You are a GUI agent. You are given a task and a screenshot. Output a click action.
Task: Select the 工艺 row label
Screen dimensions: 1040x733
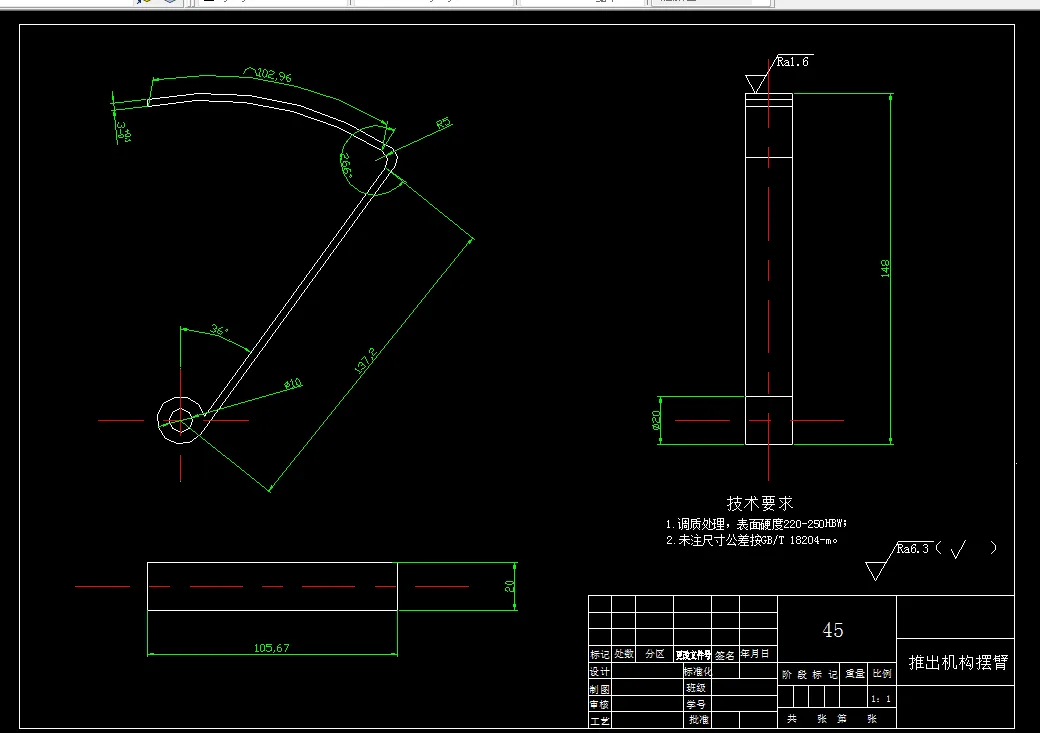point(600,720)
